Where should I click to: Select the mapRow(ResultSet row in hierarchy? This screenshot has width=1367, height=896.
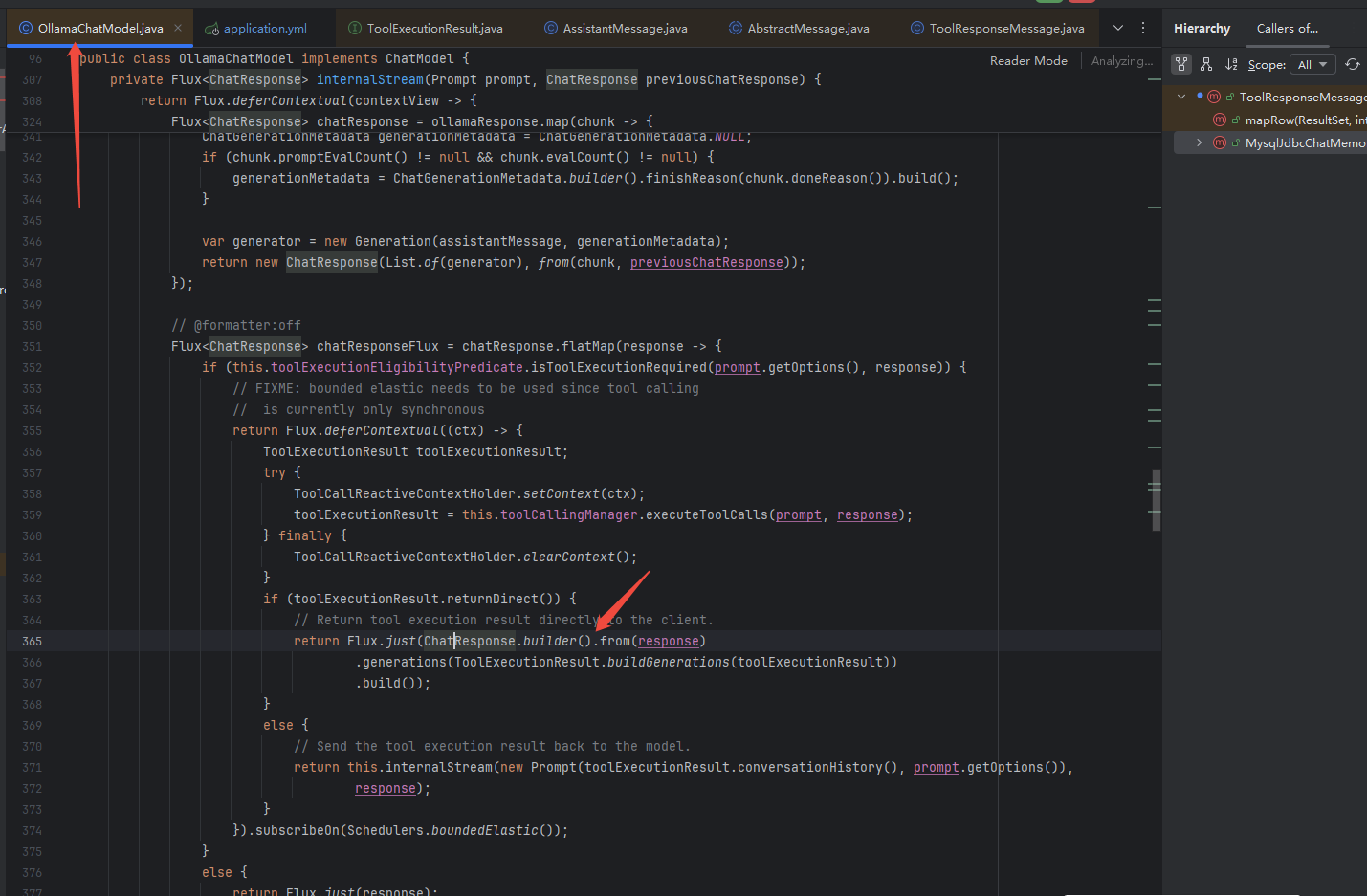[x=1265, y=120]
